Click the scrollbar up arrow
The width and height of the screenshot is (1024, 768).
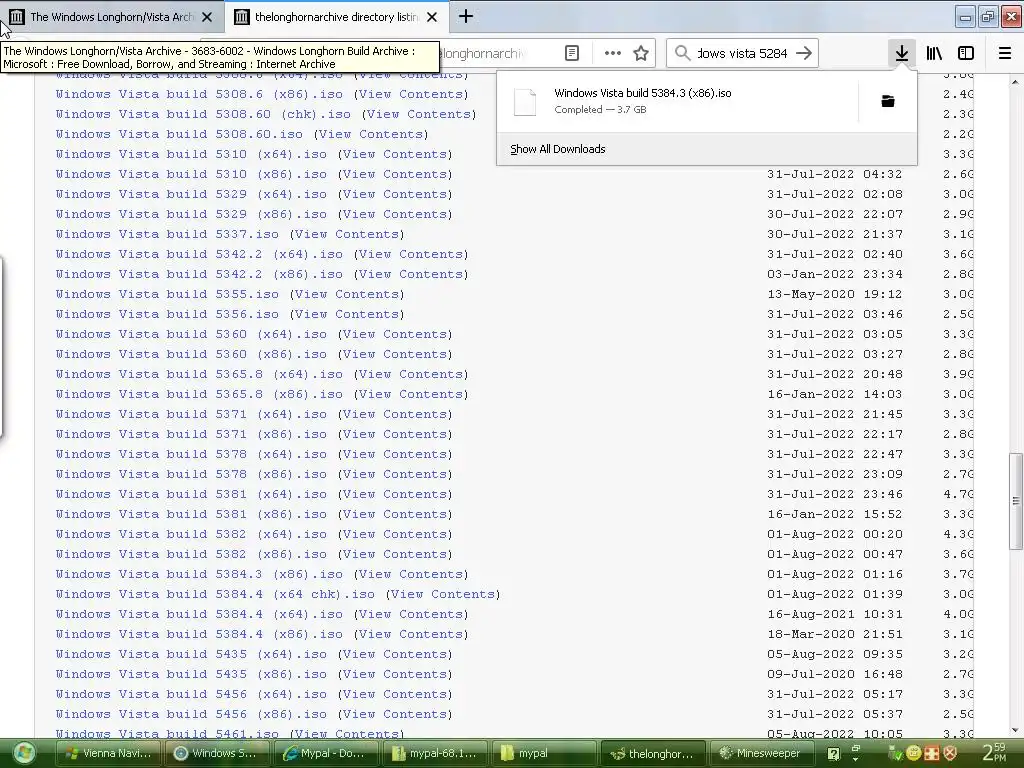(x=1016, y=82)
